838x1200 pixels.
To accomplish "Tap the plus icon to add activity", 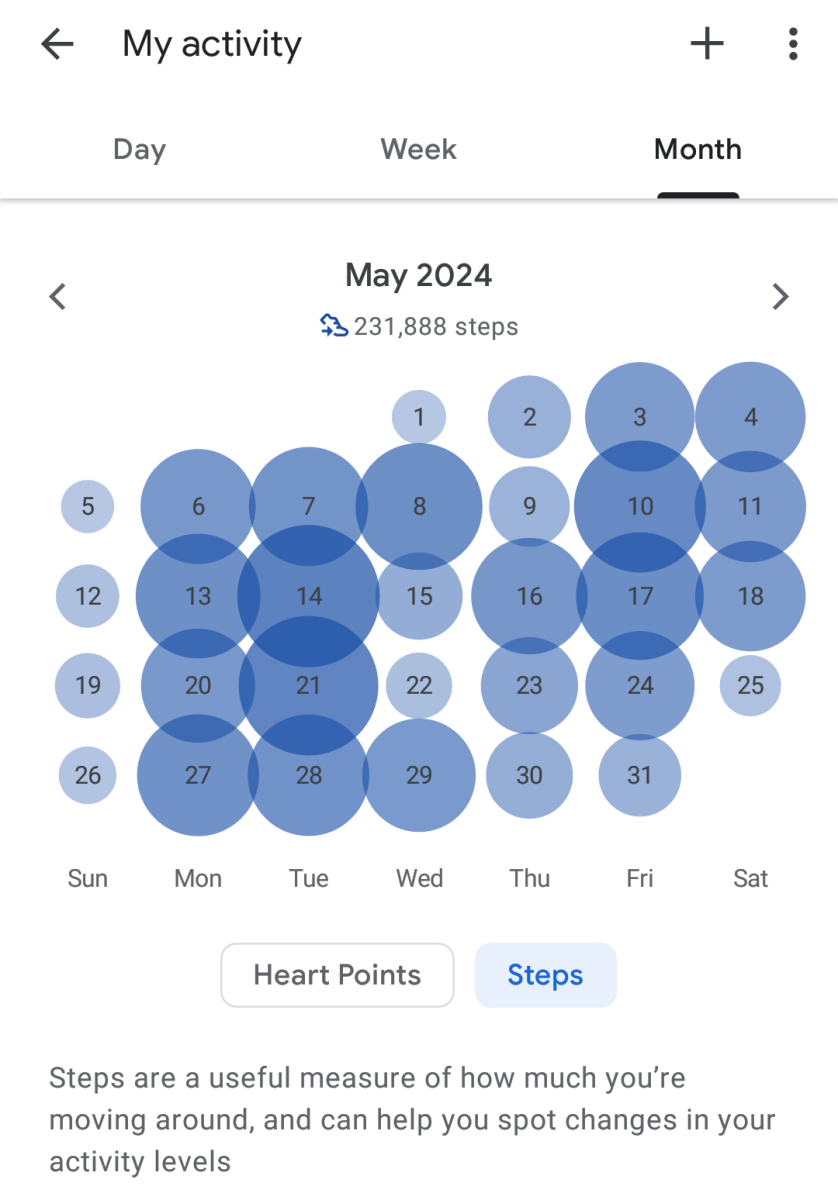I will point(707,44).
